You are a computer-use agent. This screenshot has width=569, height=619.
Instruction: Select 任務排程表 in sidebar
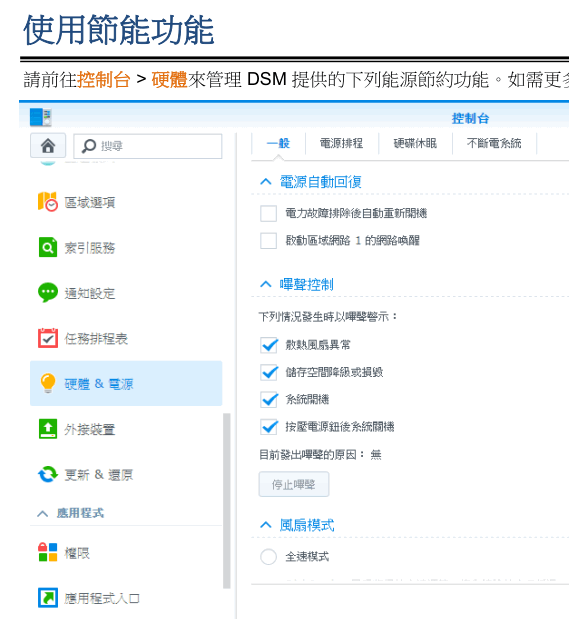pos(126,338)
